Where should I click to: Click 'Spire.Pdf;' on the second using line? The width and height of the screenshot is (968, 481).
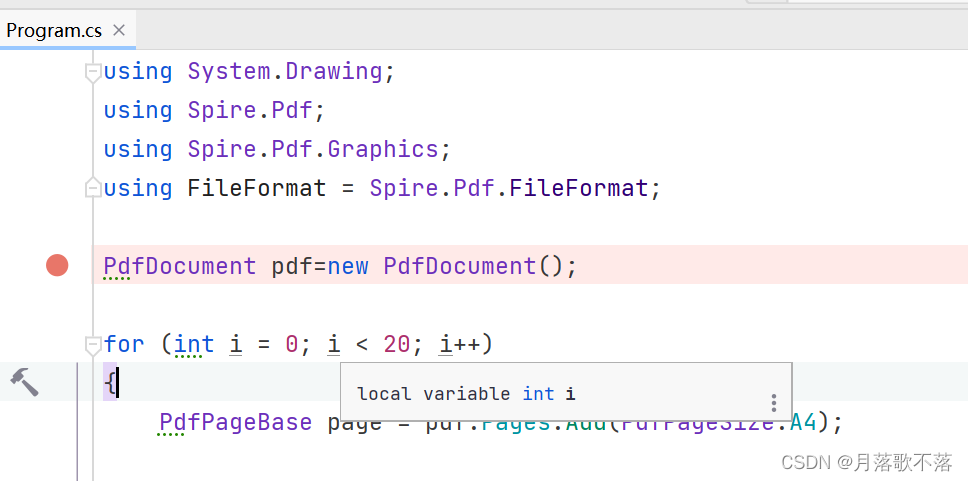[256, 111]
